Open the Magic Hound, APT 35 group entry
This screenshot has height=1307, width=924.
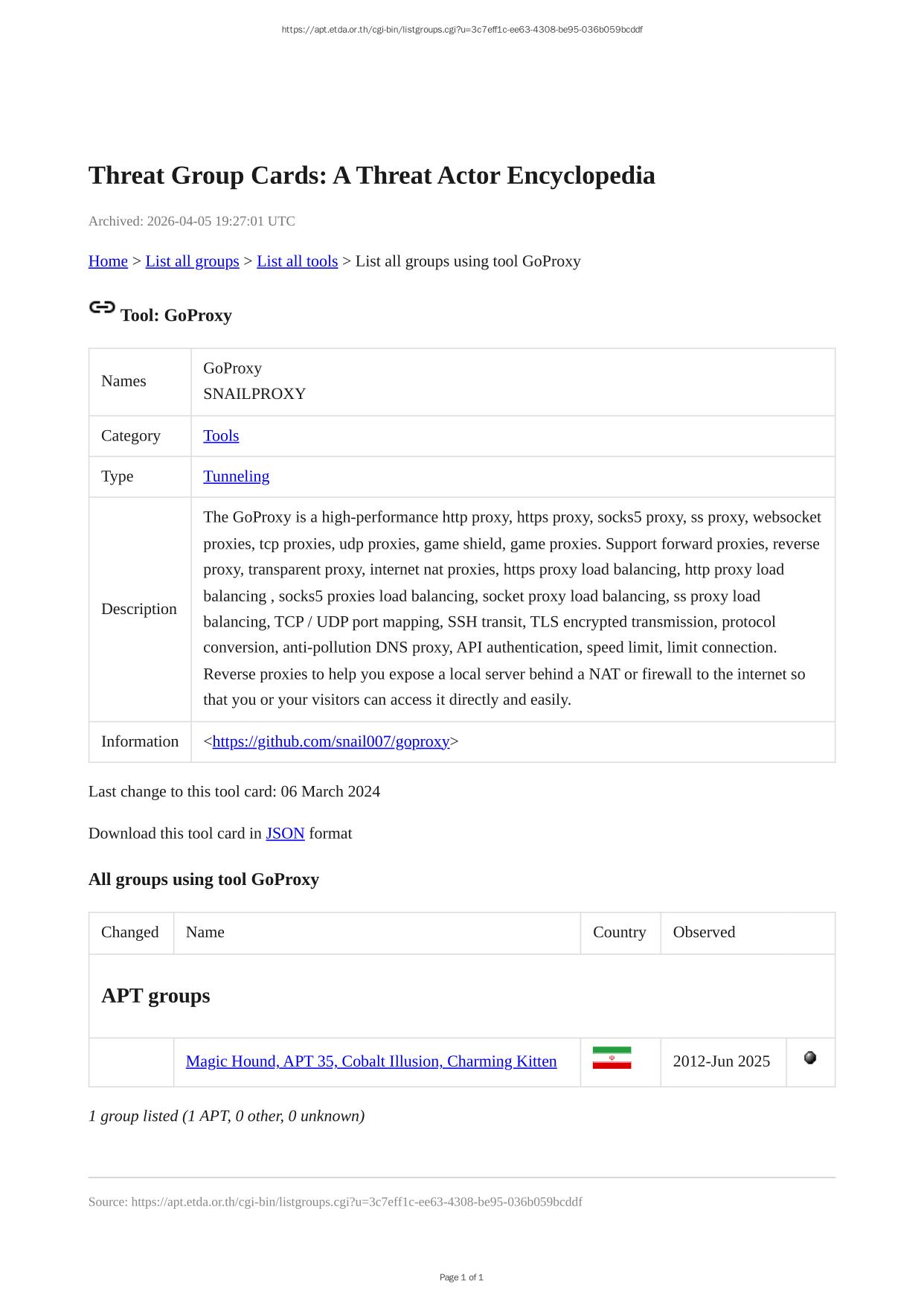pos(370,1061)
